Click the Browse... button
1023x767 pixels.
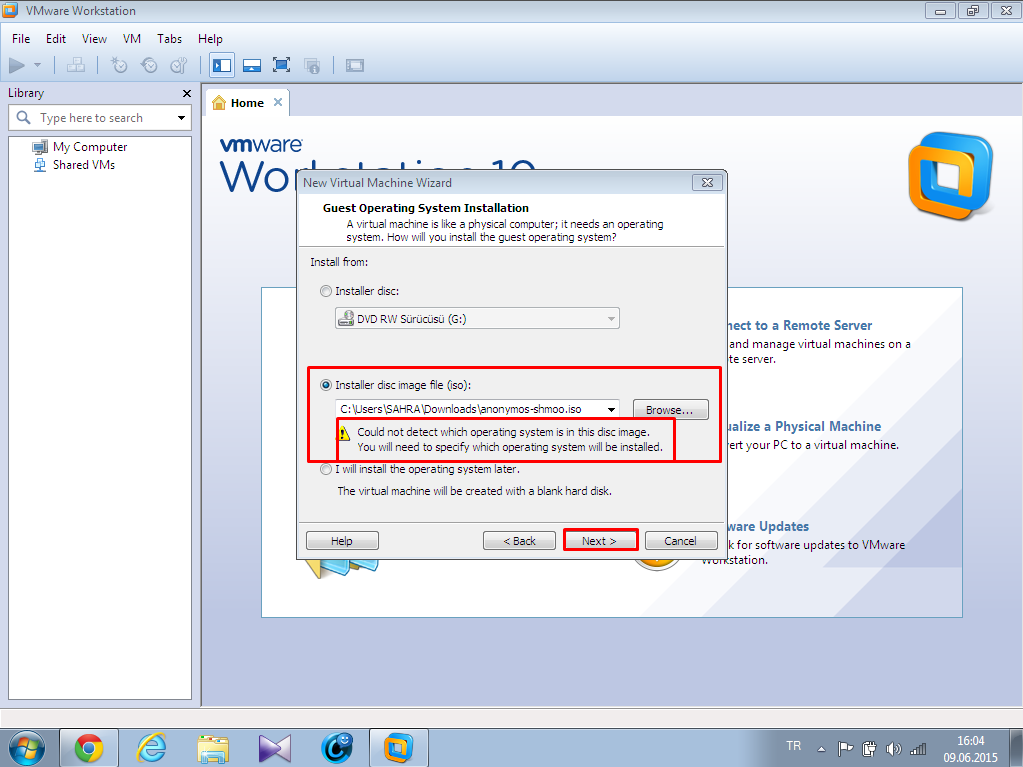670,410
